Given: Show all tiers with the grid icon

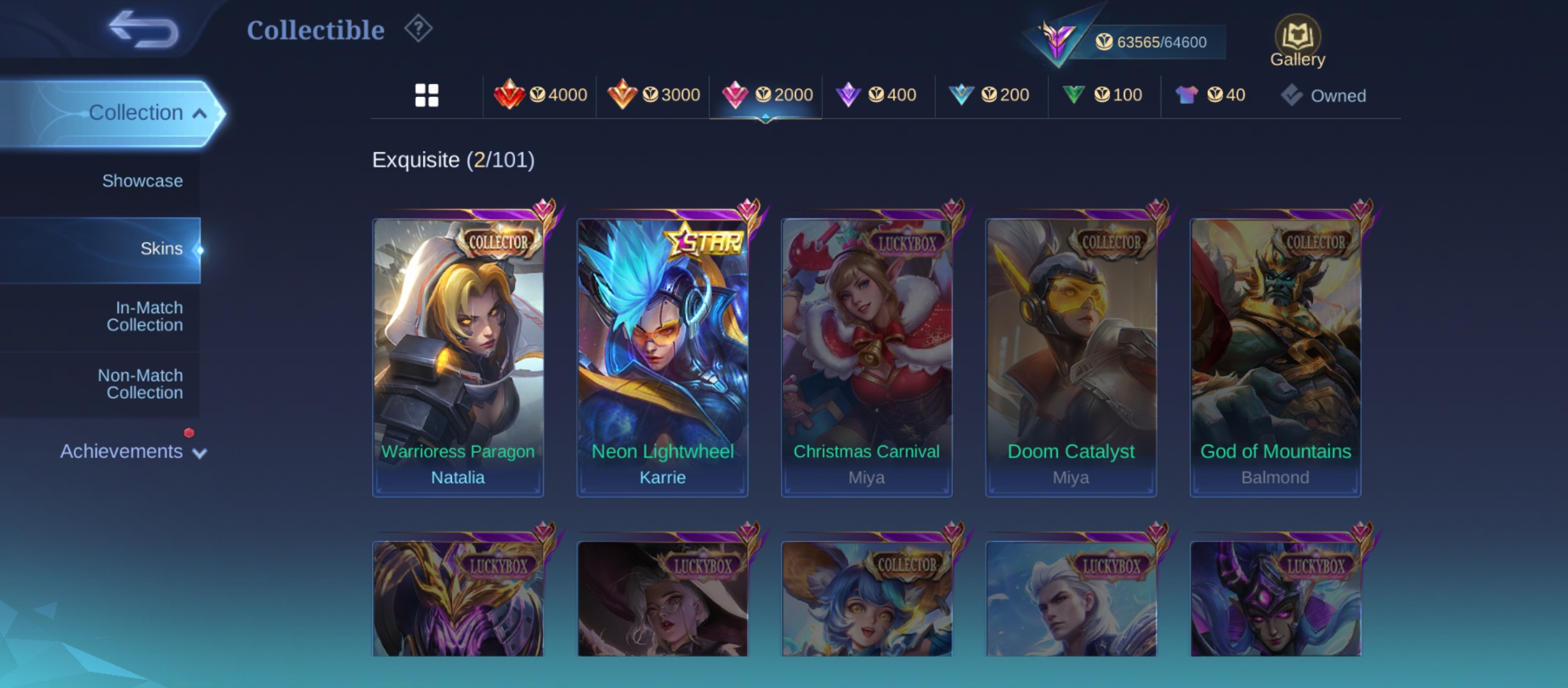Looking at the screenshot, I should 426,96.
